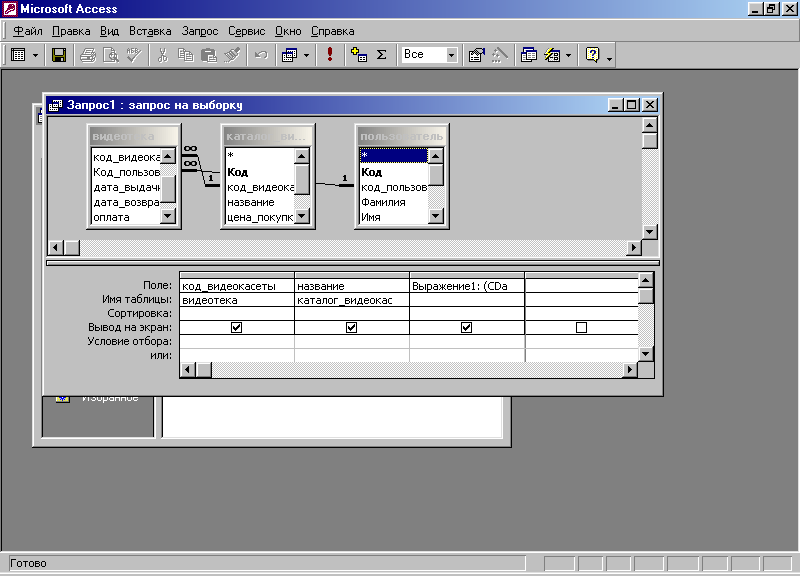Expand the Query Type dropdown arrow
800x576 pixels.
[x=306, y=55]
